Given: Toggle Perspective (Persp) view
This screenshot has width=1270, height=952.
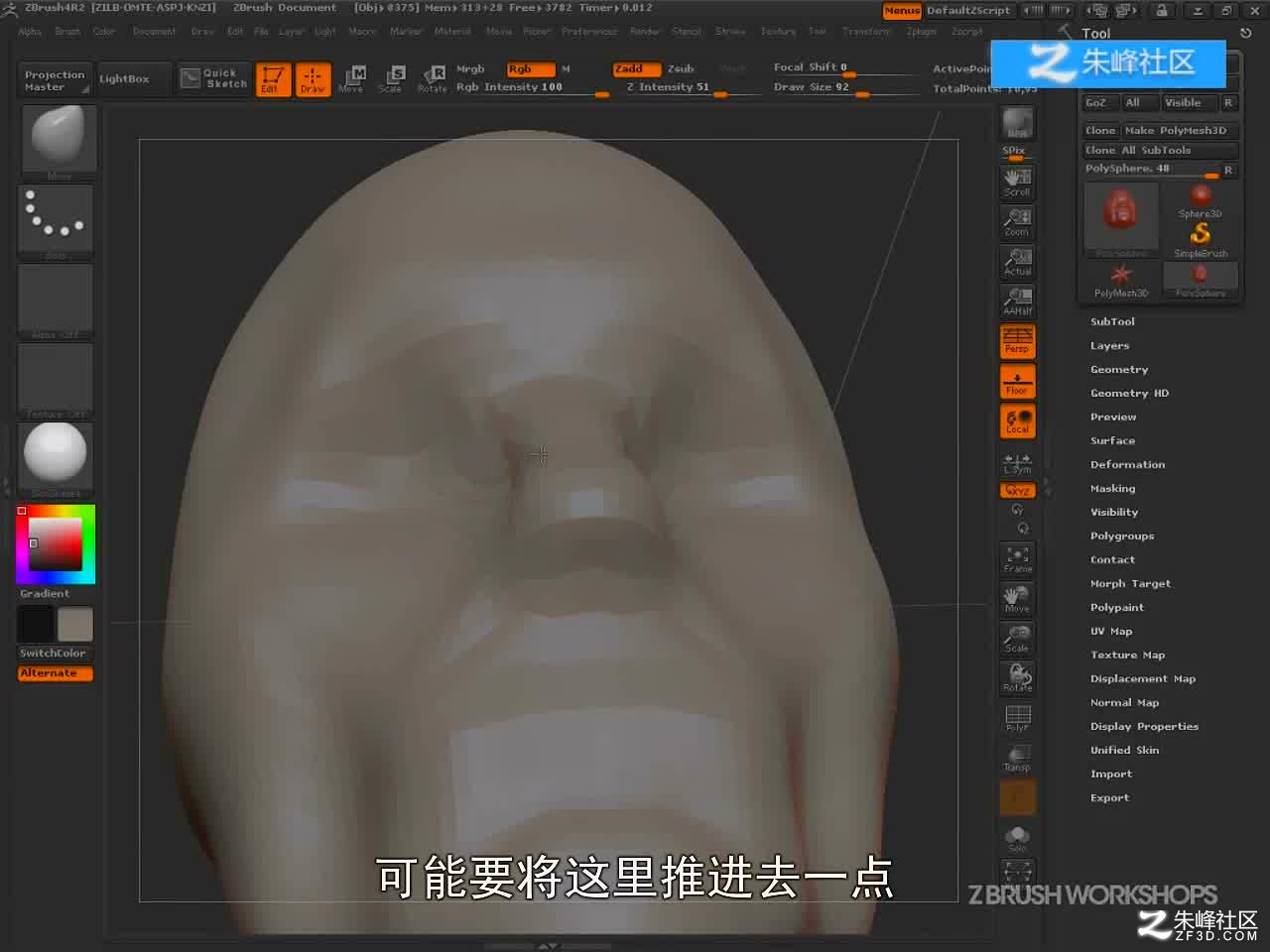Looking at the screenshot, I should [1017, 341].
